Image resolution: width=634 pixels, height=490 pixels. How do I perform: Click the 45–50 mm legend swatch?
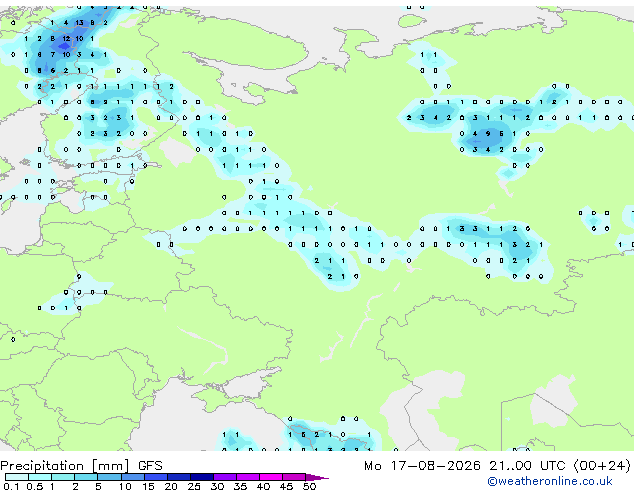pos(294,477)
